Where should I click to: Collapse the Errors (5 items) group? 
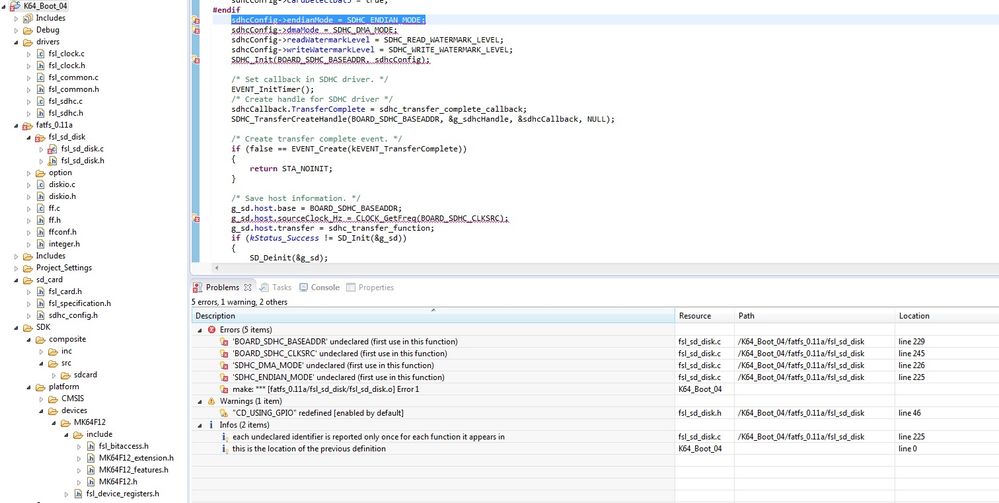199,330
